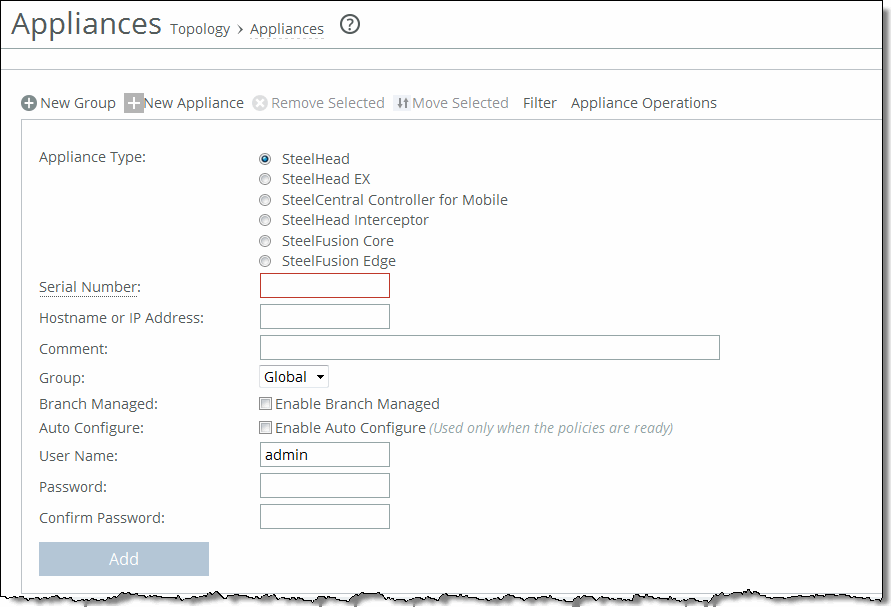
Task: Click the policies-ready hint text
Action: coord(551,428)
